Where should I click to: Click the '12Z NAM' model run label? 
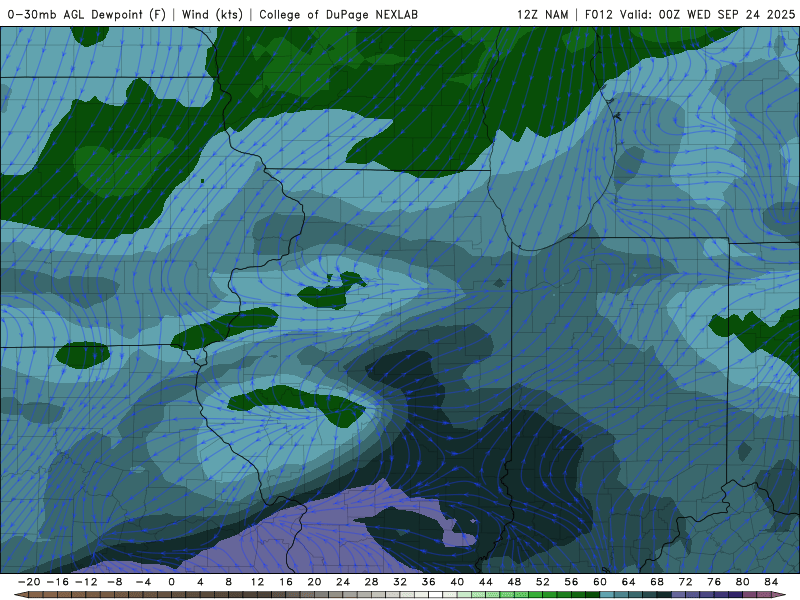click(542, 14)
